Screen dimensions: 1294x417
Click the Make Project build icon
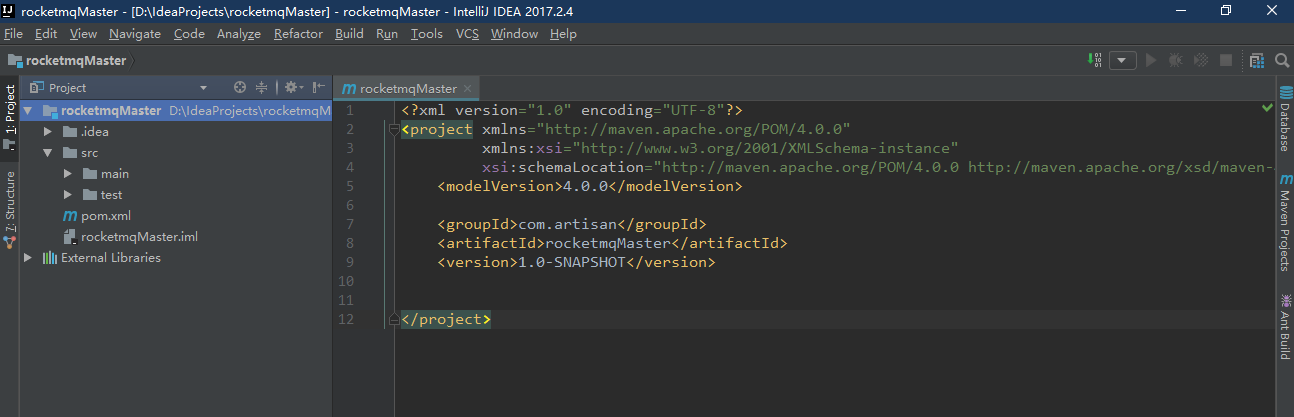[1095, 60]
